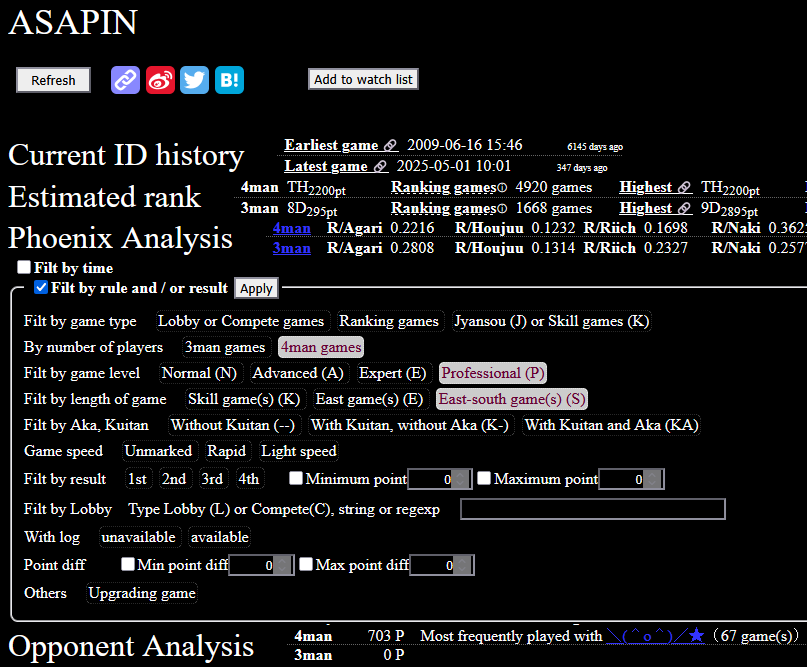Filter results by 3rd place
Screen dimensions: 807x667
click(212, 479)
